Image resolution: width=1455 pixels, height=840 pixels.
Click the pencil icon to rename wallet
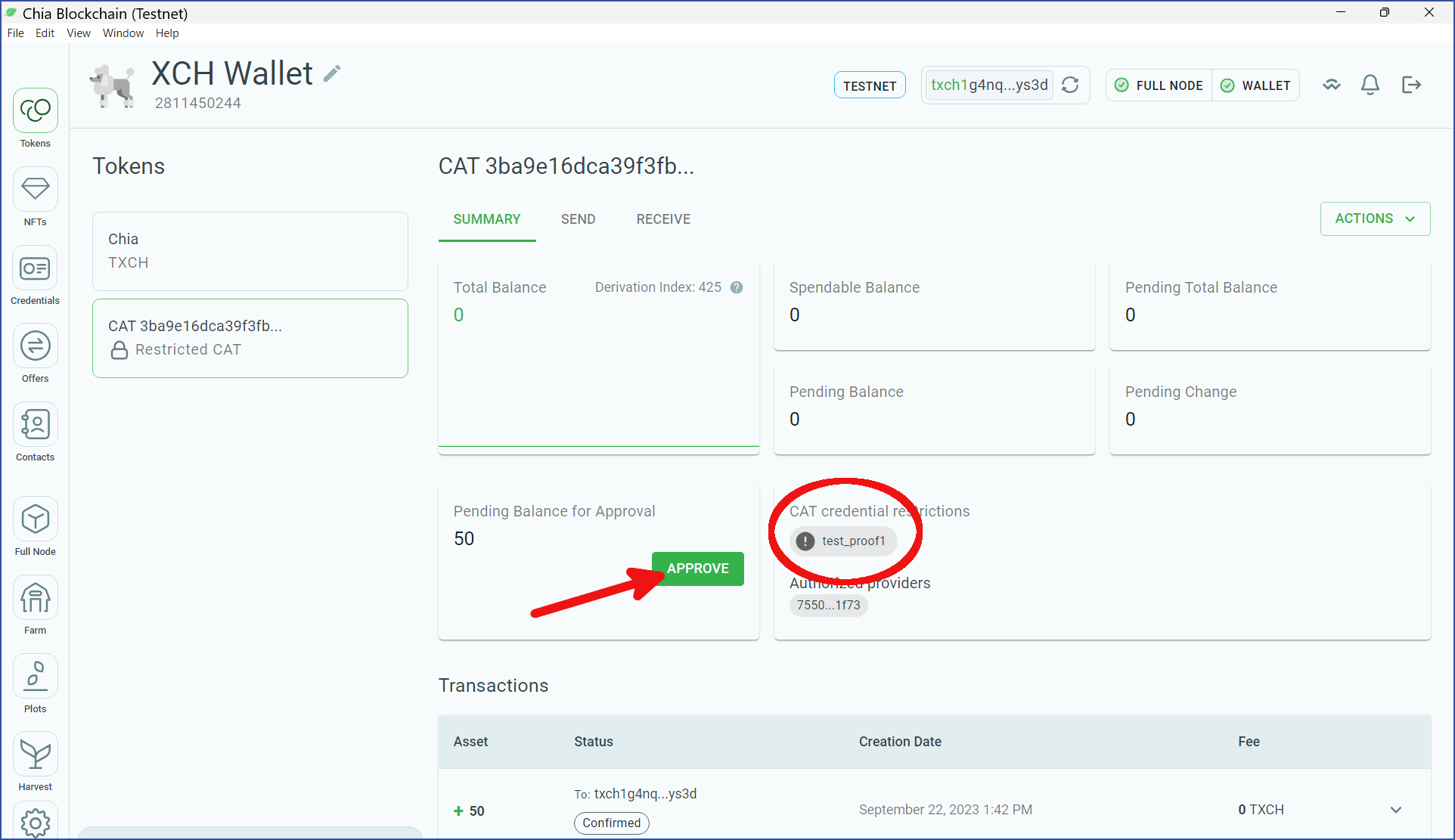332,73
